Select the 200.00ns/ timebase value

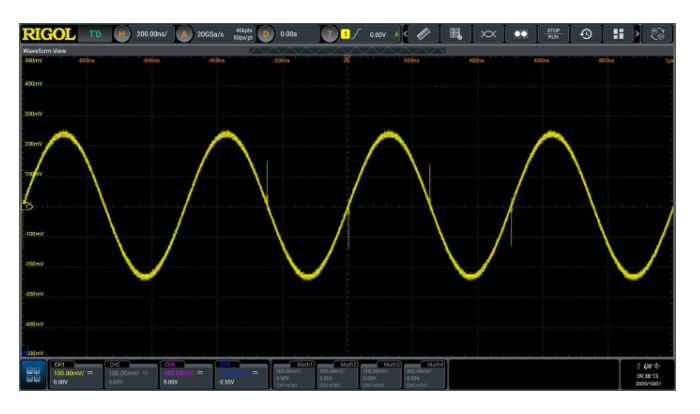tap(152, 34)
